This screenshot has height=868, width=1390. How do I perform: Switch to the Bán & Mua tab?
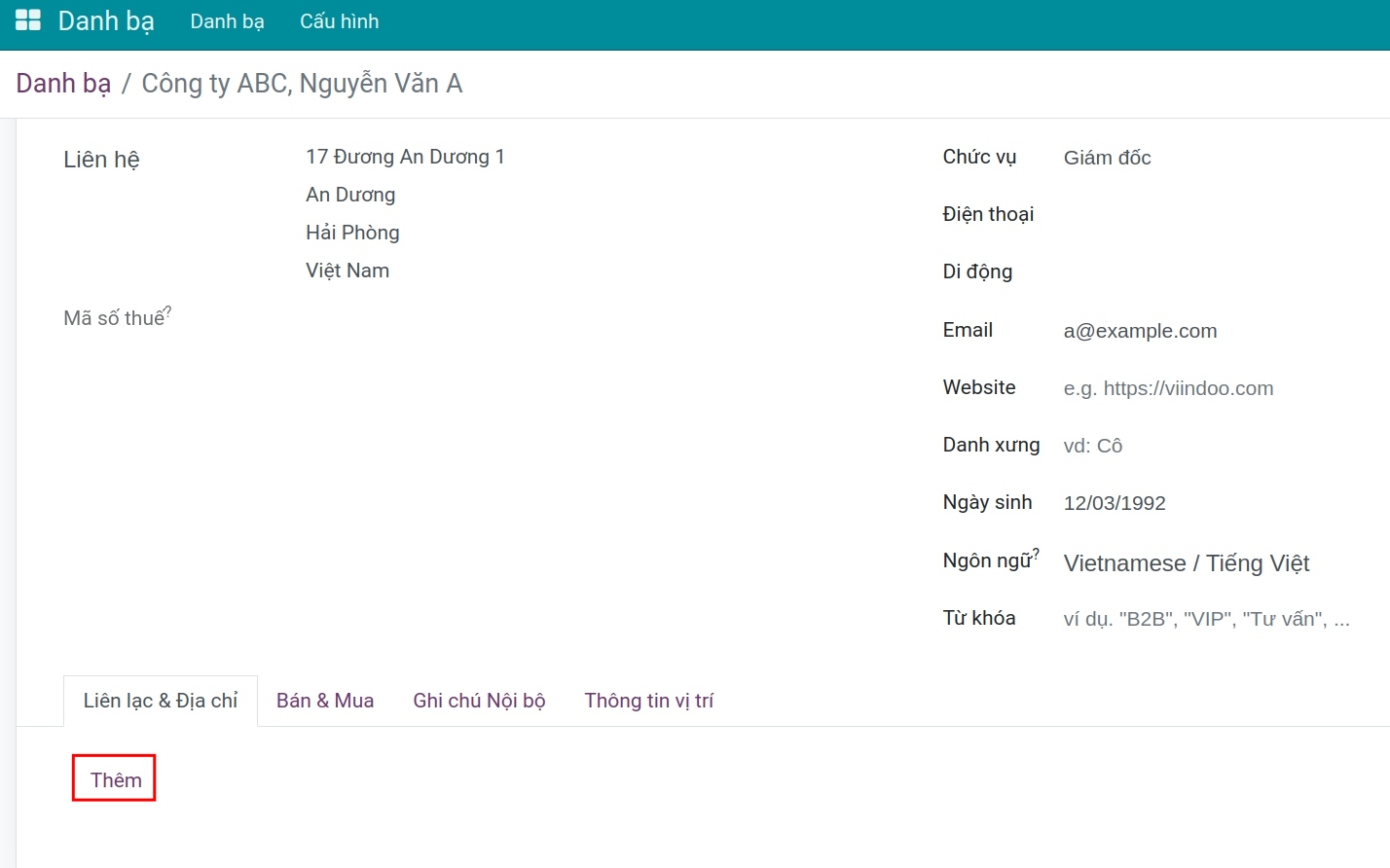pos(325,701)
